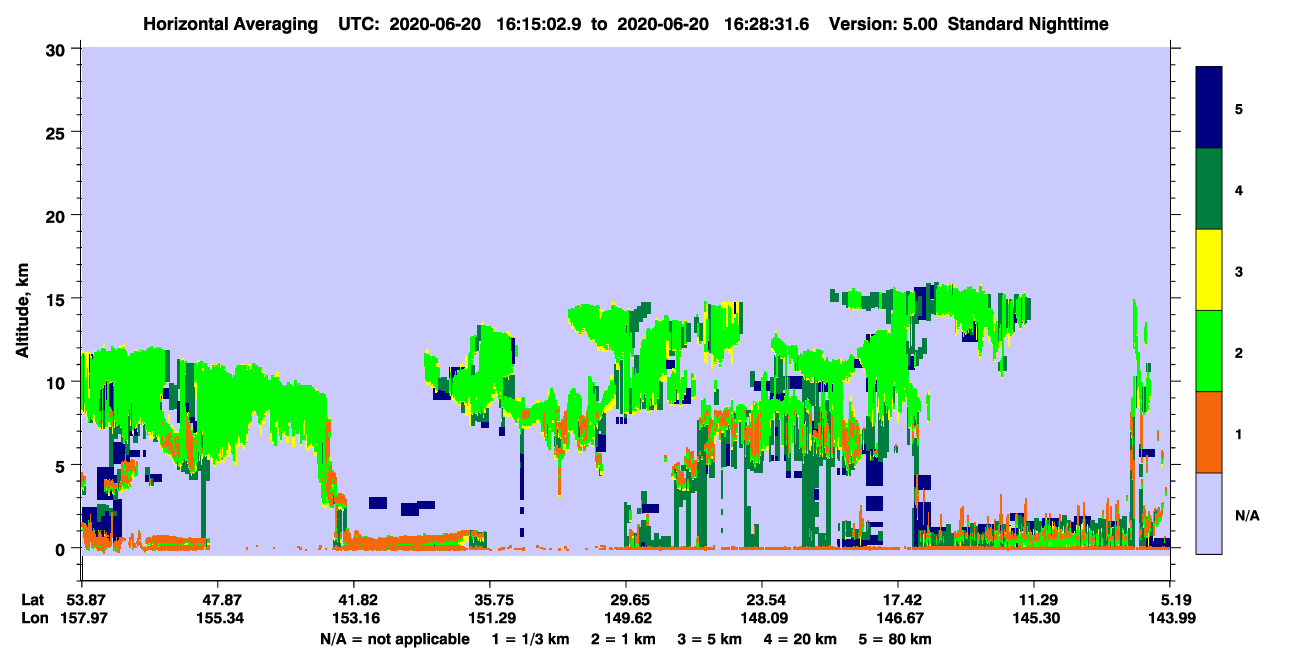
Task: Click the end time '16:28:31.6' in title
Action: click(768, 24)
